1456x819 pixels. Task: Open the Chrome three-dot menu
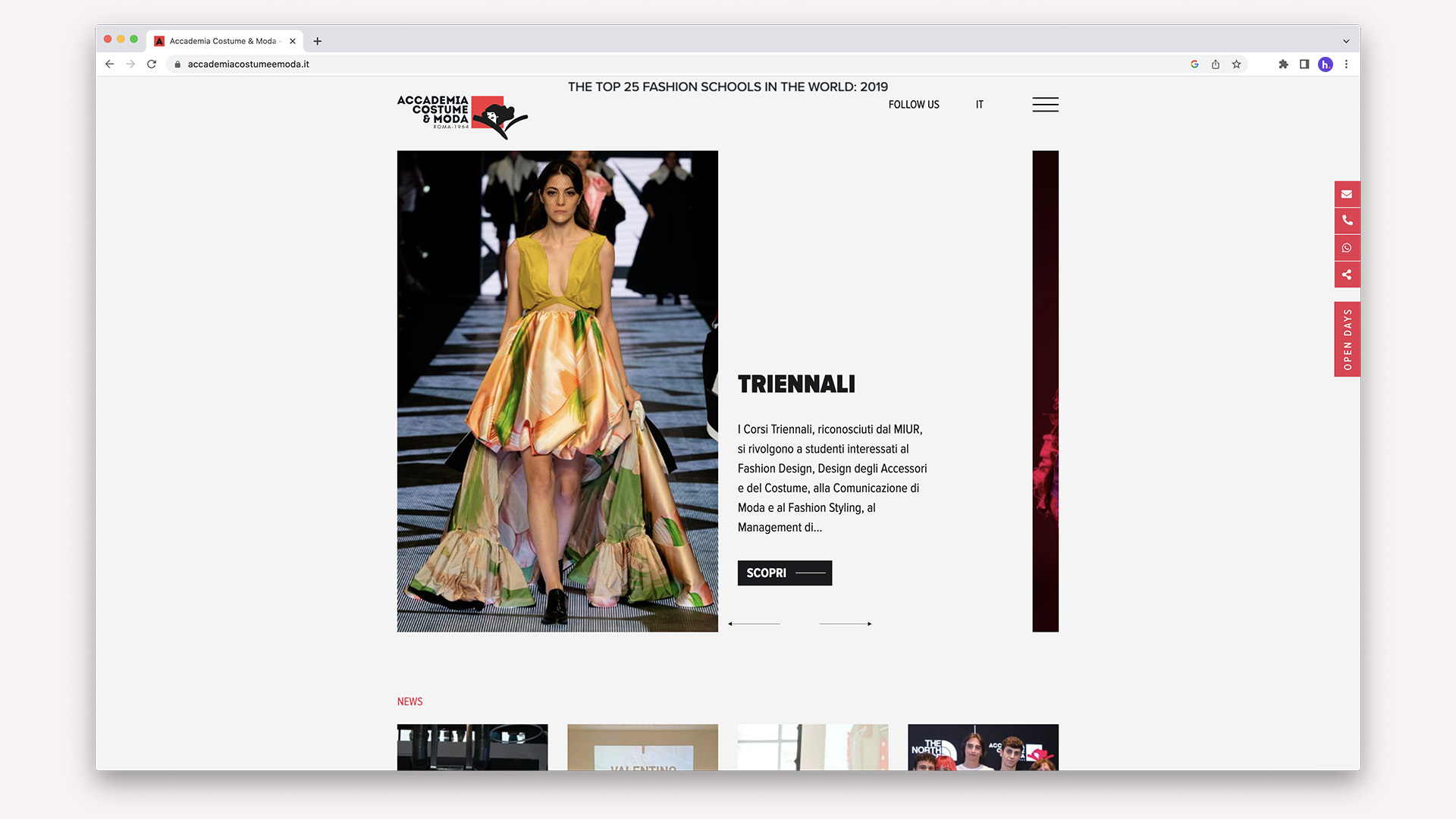coord(1346,64)
